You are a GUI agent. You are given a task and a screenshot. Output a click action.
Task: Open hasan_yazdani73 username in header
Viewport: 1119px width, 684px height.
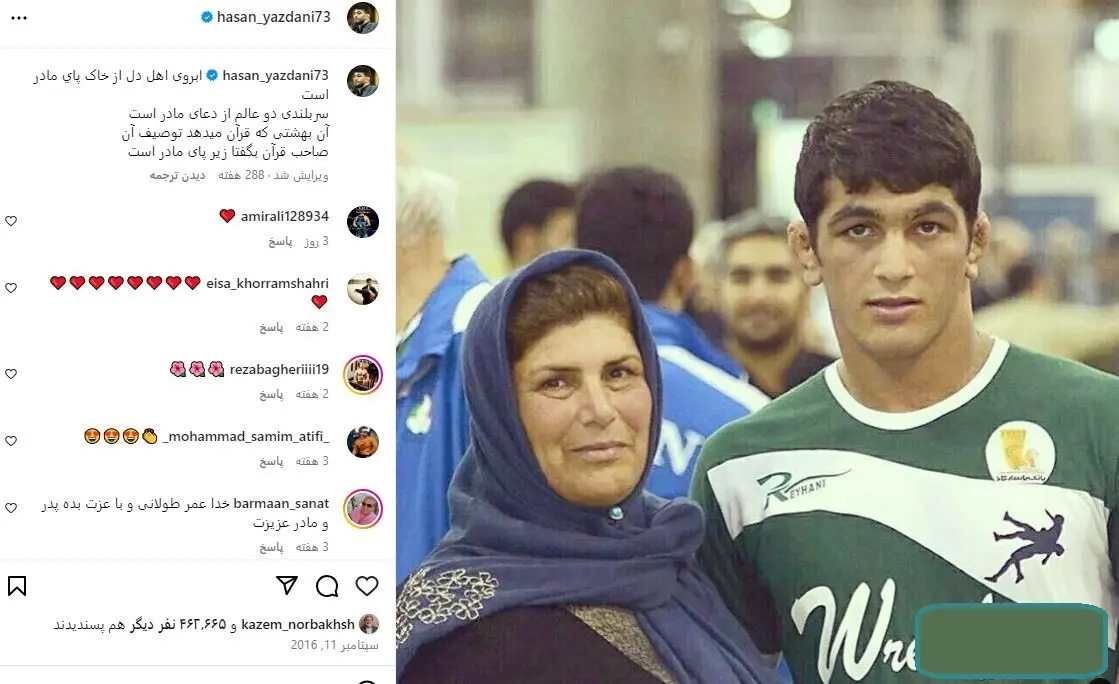273,17
